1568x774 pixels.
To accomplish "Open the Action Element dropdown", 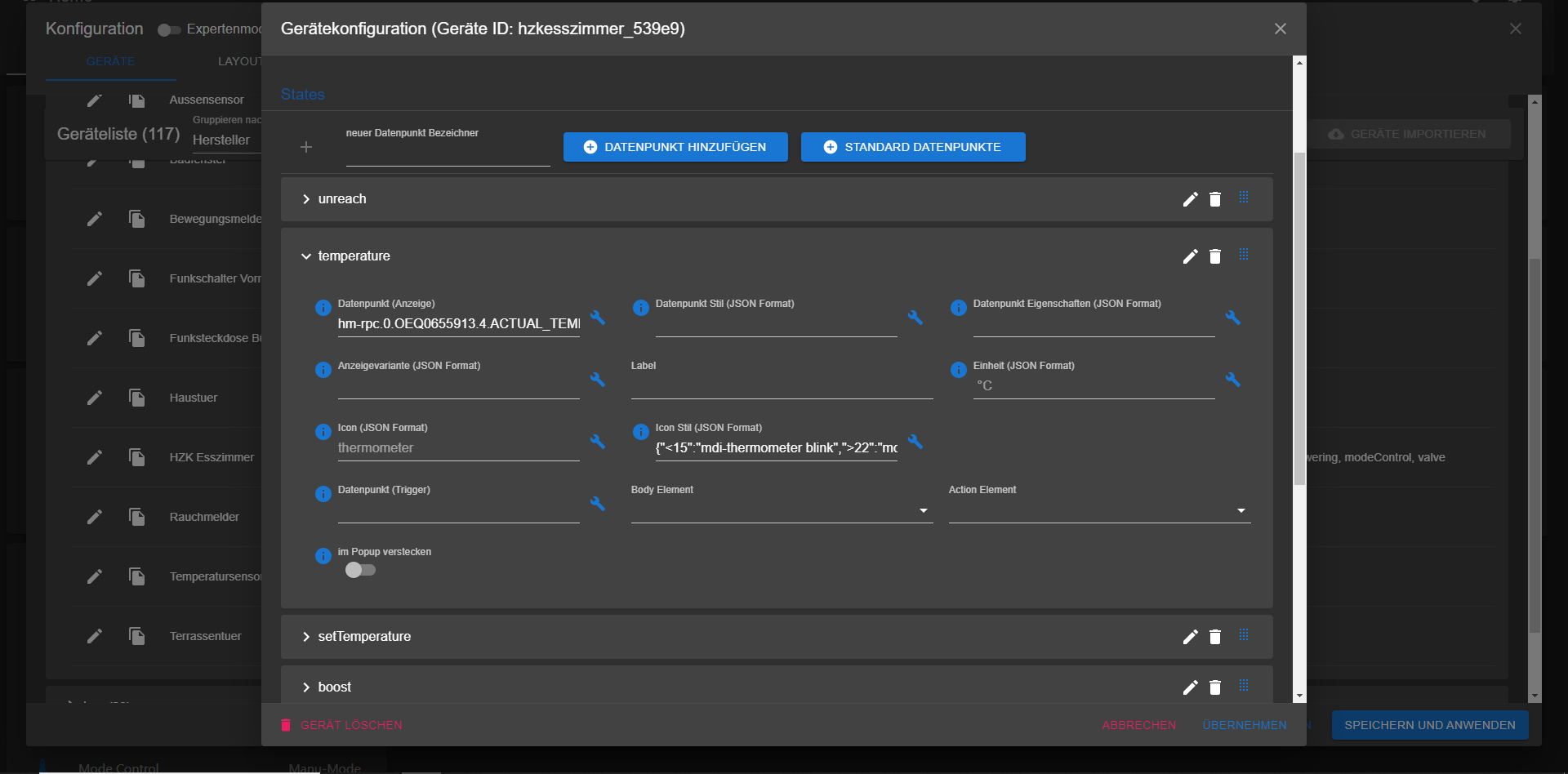I will 1099,510.
